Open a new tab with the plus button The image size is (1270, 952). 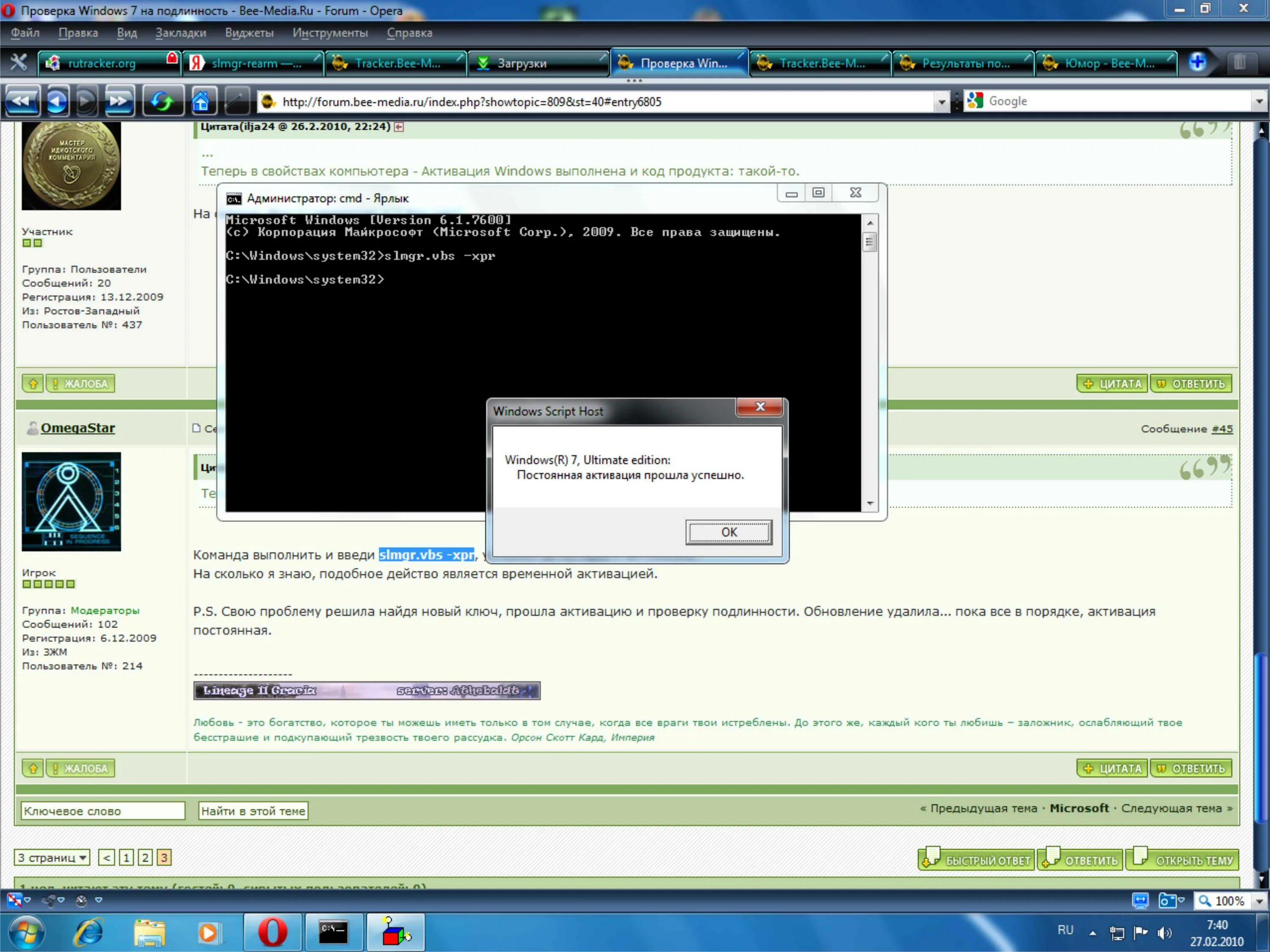tap(1197, 62)
